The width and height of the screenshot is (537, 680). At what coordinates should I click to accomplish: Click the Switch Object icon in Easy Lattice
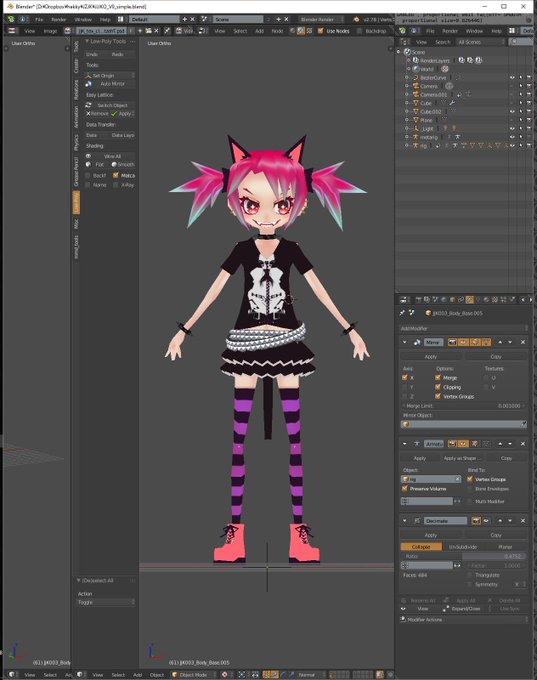pyautogui.click(x=88, y=105)
